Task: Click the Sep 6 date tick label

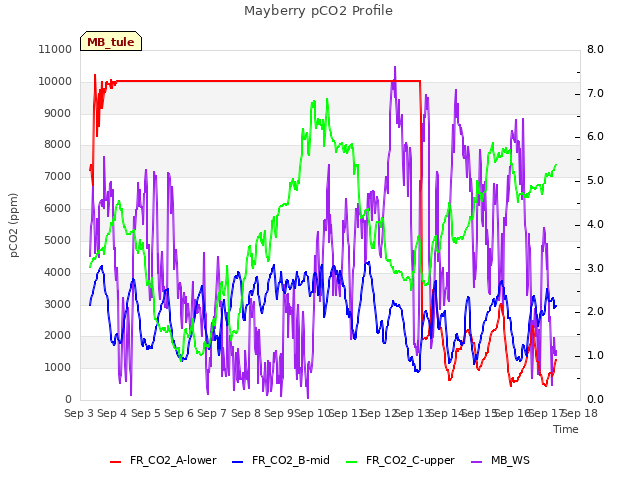Action: [x=179, y=413]
